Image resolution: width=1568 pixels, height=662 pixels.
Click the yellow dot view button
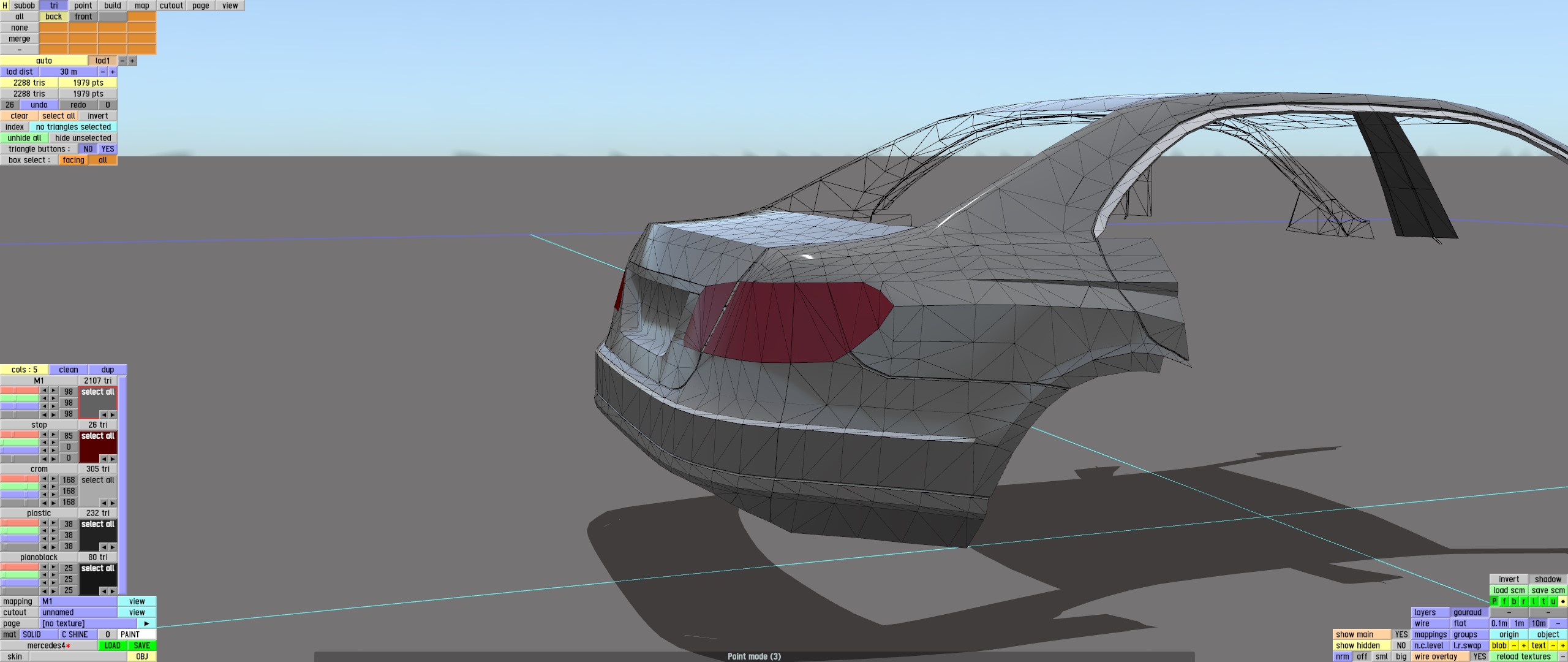click(1563, 601)
